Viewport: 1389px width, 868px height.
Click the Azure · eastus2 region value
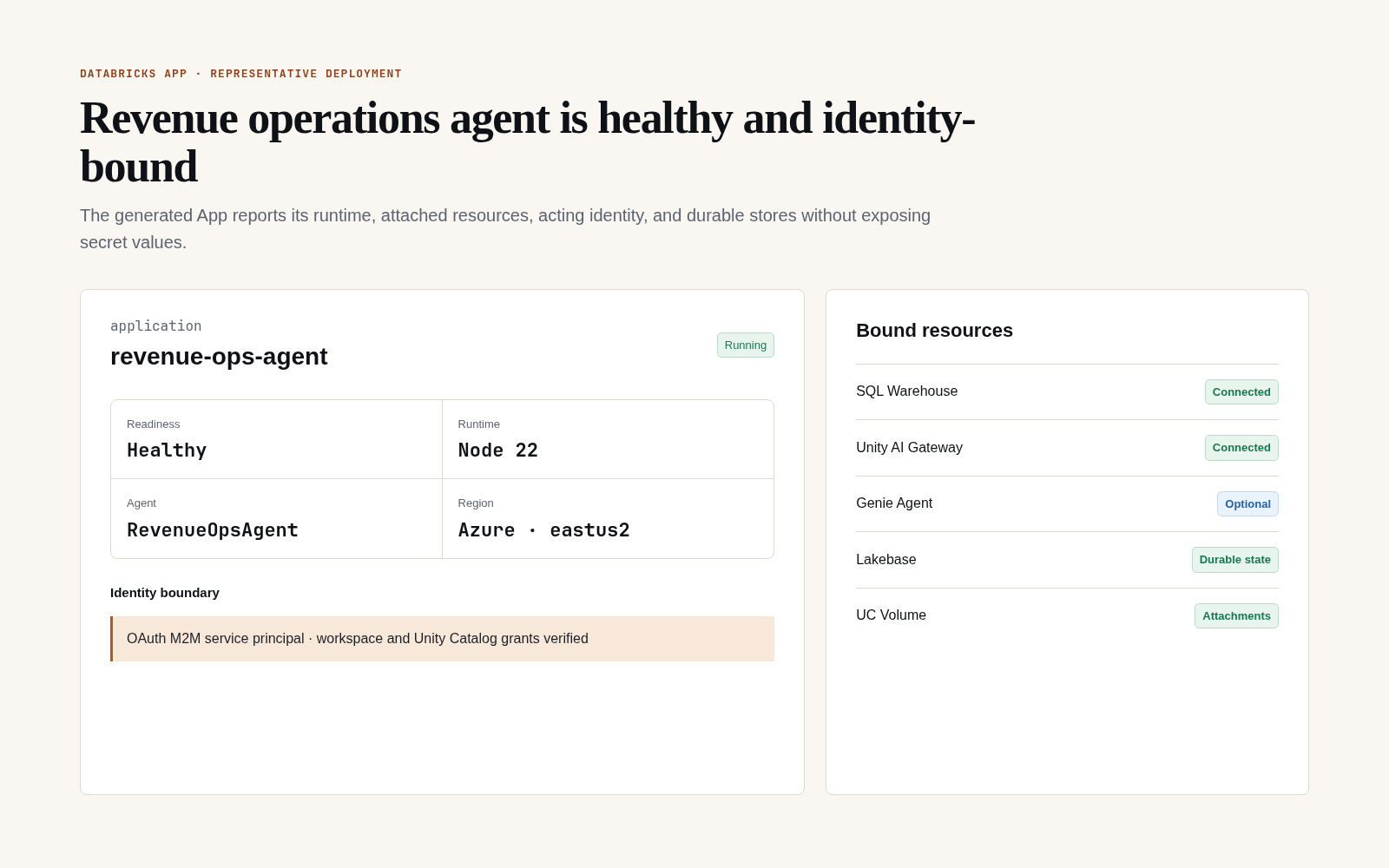coord(544,530)
